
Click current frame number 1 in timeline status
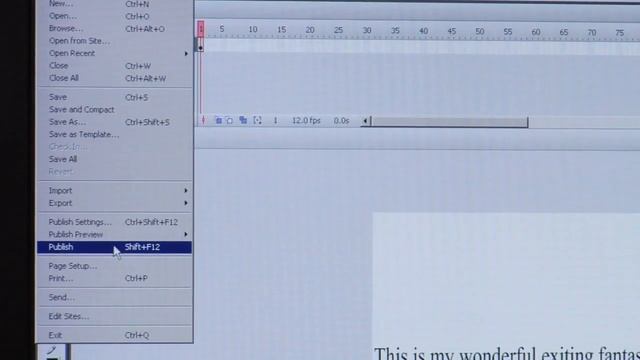(276, 121)
